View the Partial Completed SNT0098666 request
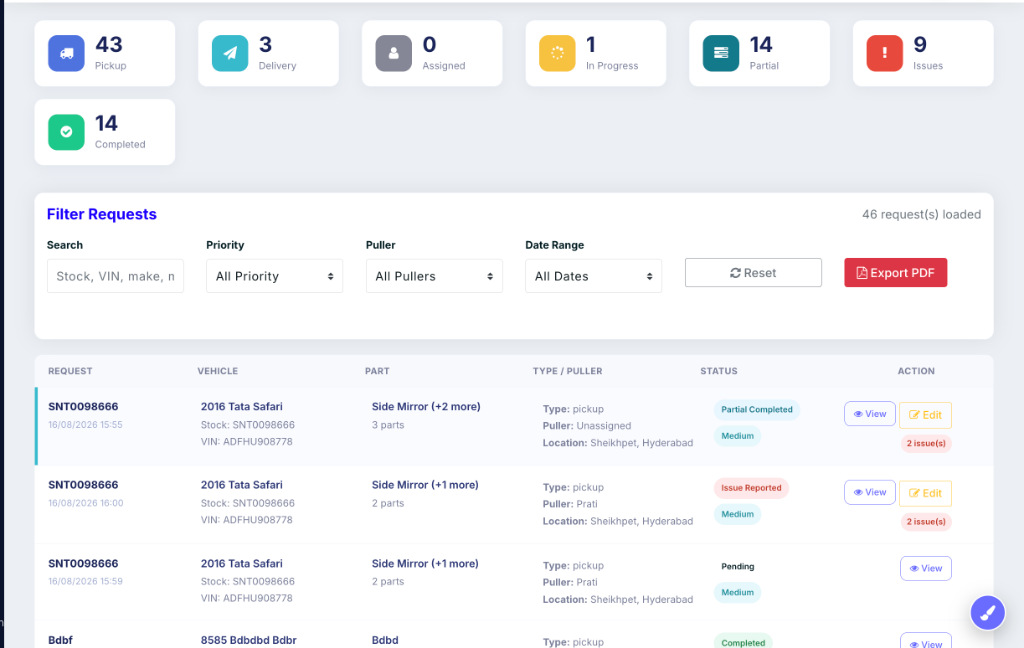The image size is (1024, 648). tap(870, 414)
